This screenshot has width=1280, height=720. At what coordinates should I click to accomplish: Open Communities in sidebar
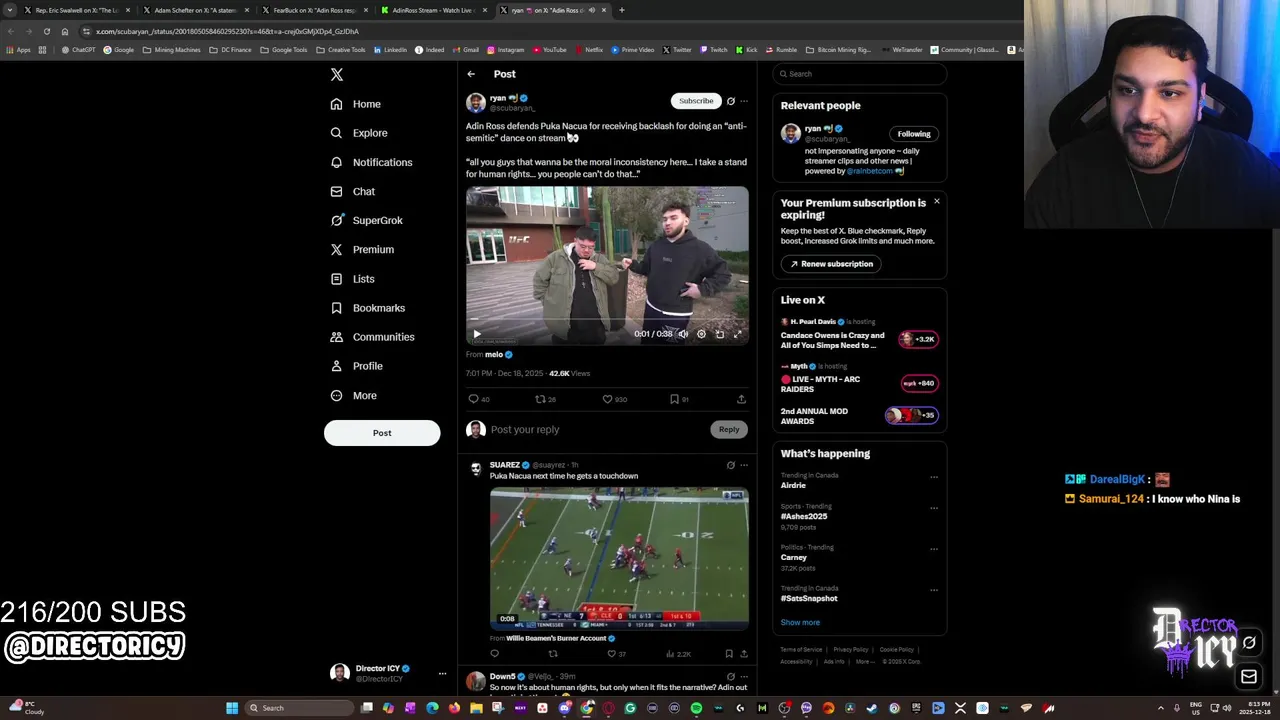coord(372,337)
